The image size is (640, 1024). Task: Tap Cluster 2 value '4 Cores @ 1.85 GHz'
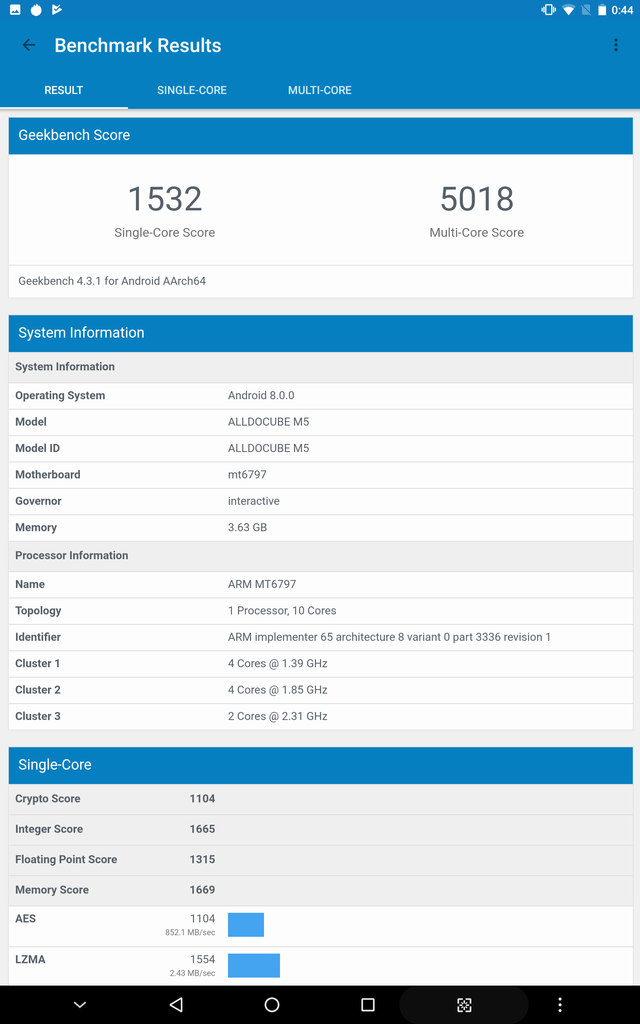pyautogui.click(x=278, y=690)
